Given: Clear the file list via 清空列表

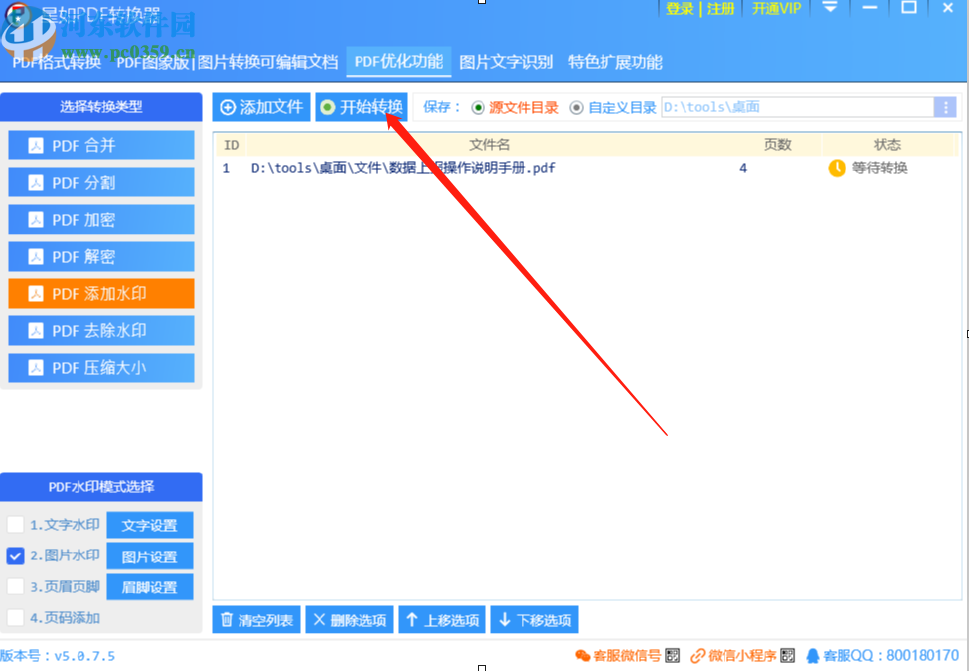Looking at the screenshot, I should 256,619.
